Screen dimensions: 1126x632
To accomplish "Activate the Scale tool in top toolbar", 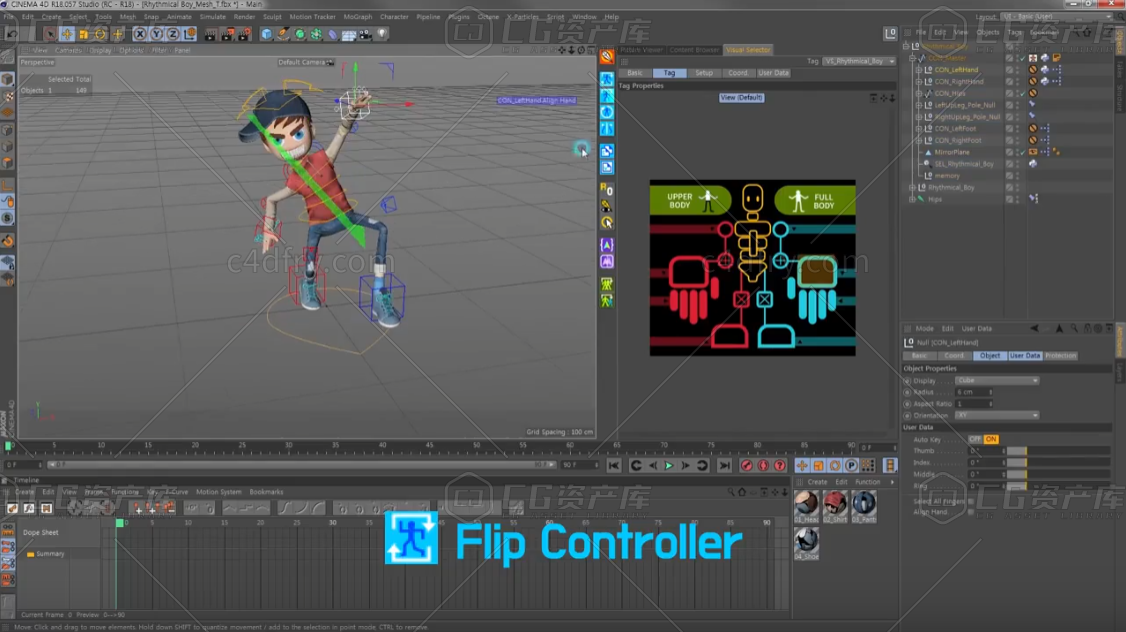I will pos(84,34).
